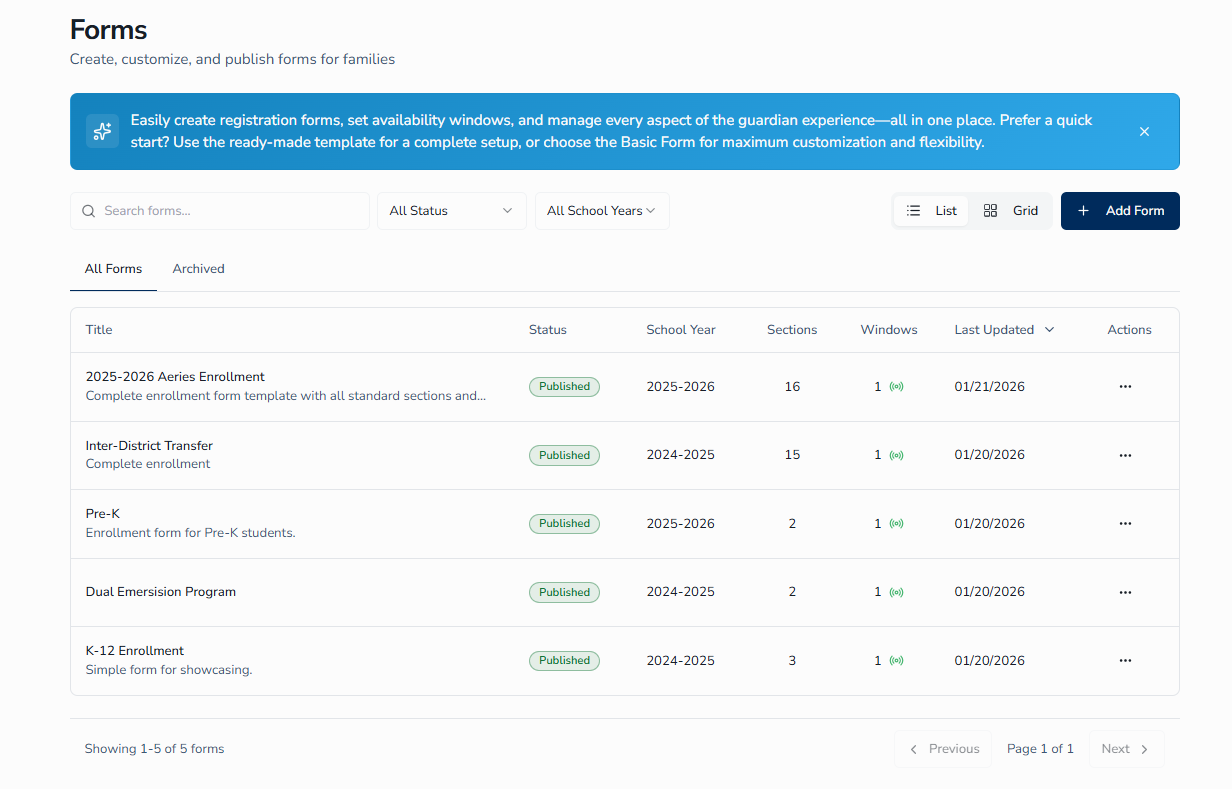The height and width of the screenshot is (789, 1232).
Task: Select the All Forms tab
Action: pyautogui.click(x=113, y=269)
